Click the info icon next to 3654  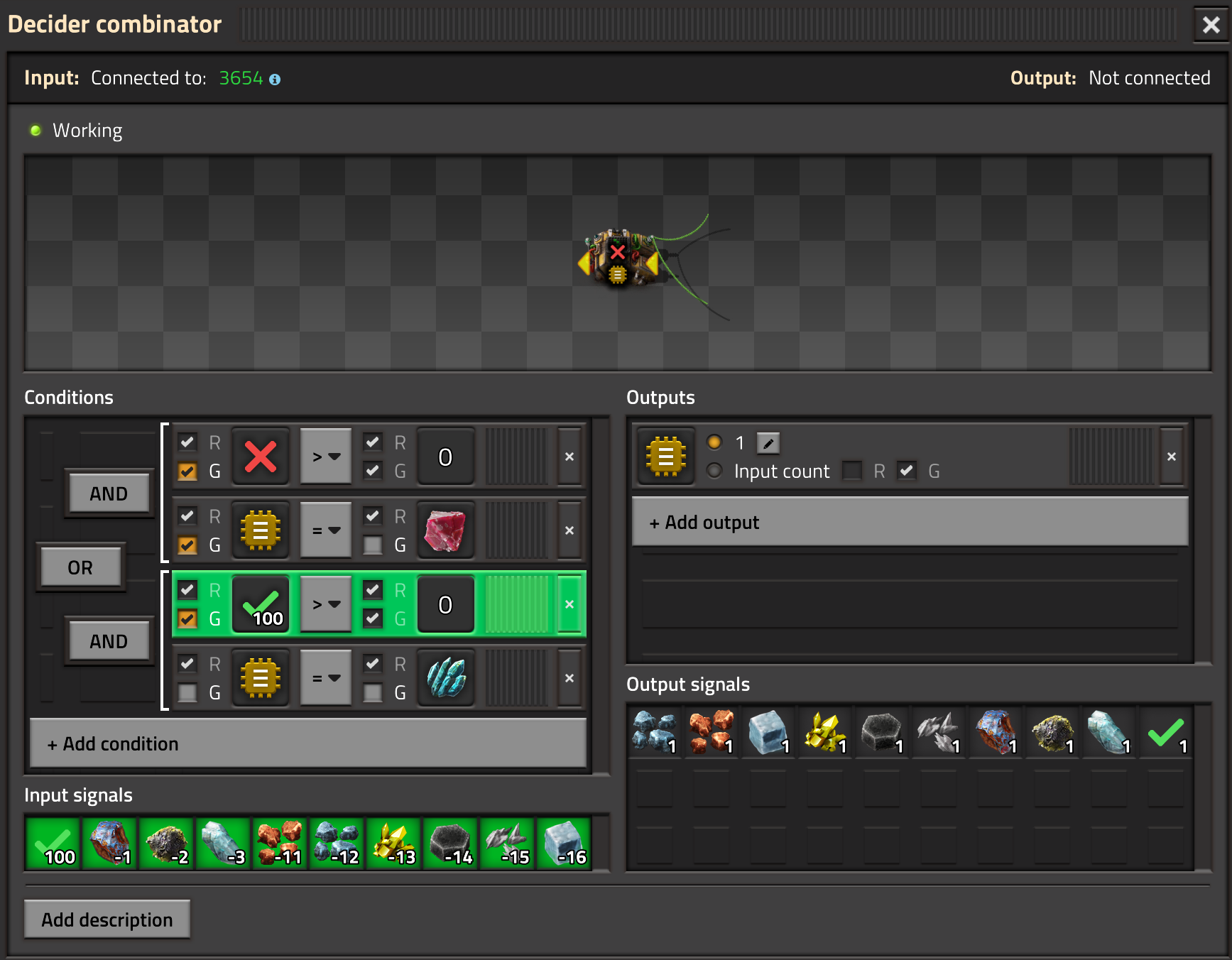[275, 80]
